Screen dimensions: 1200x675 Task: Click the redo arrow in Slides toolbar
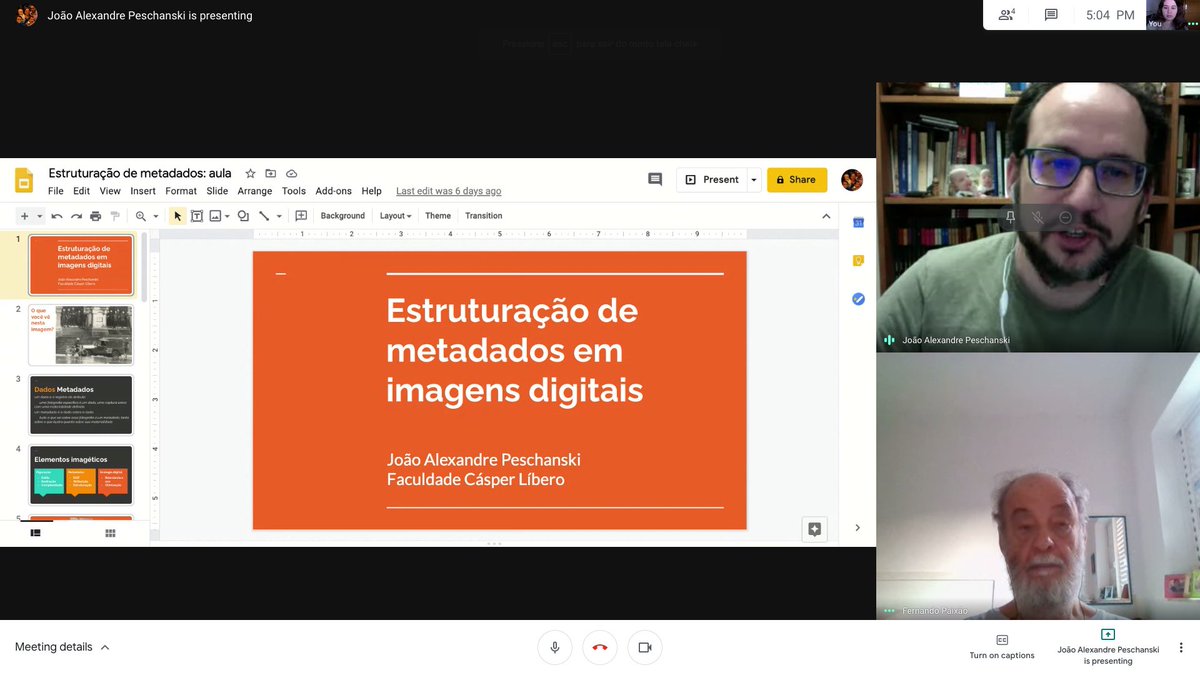[76, 216]
